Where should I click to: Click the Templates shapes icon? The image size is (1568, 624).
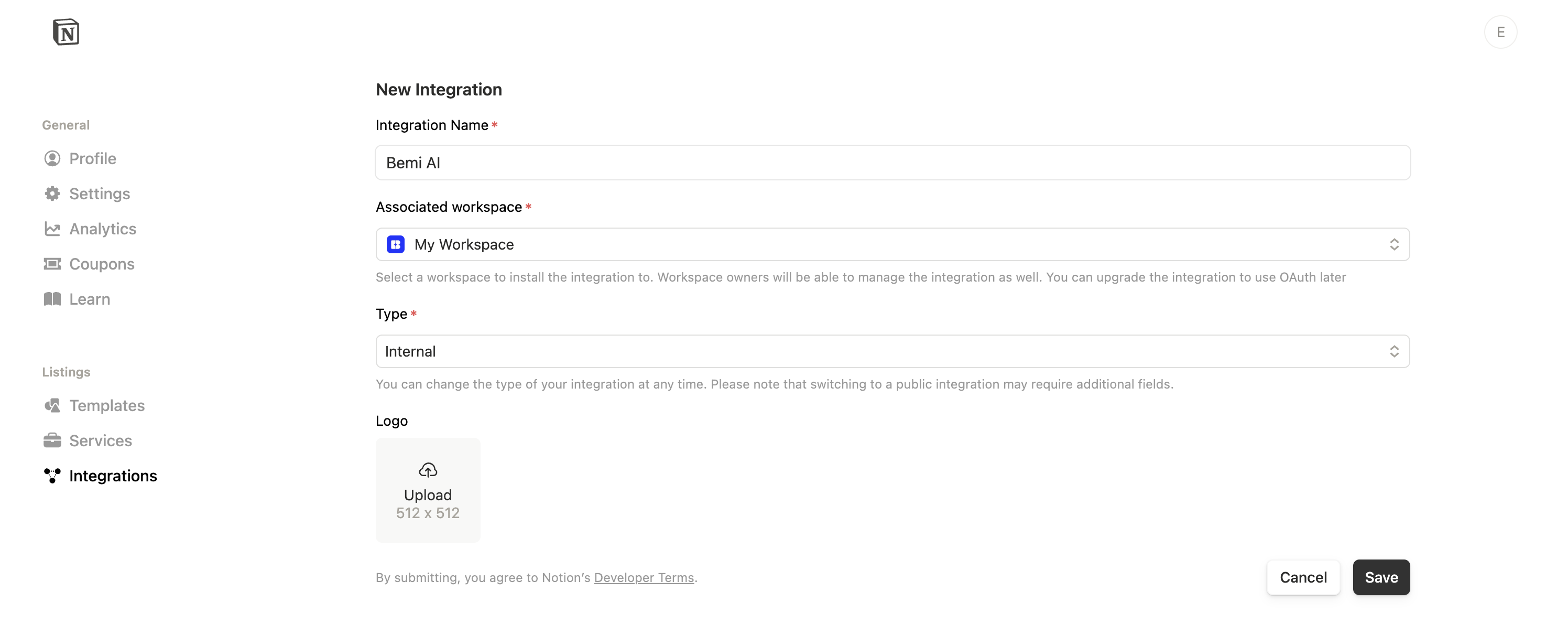52,405
